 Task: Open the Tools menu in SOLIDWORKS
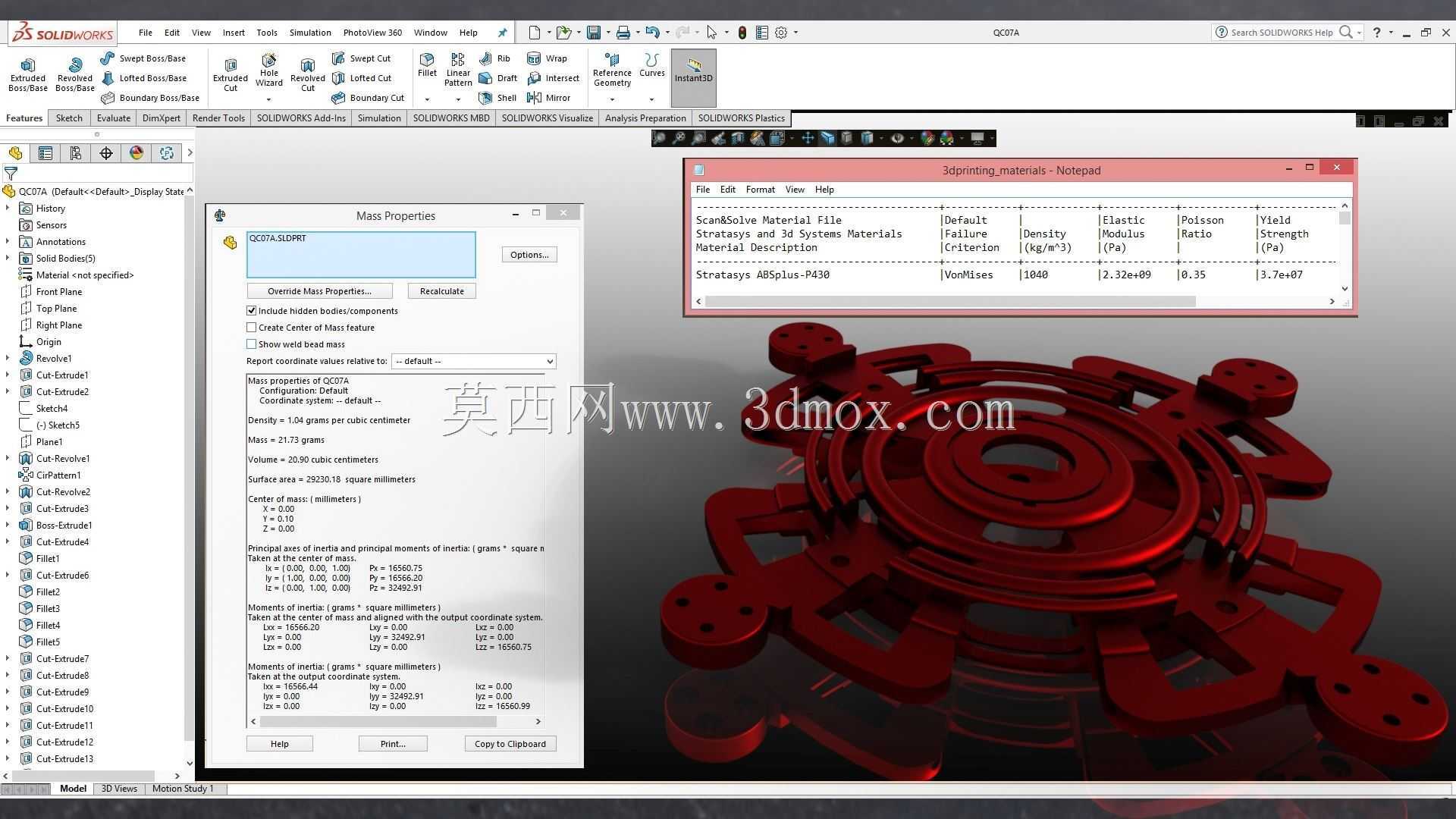pos(267,33)
